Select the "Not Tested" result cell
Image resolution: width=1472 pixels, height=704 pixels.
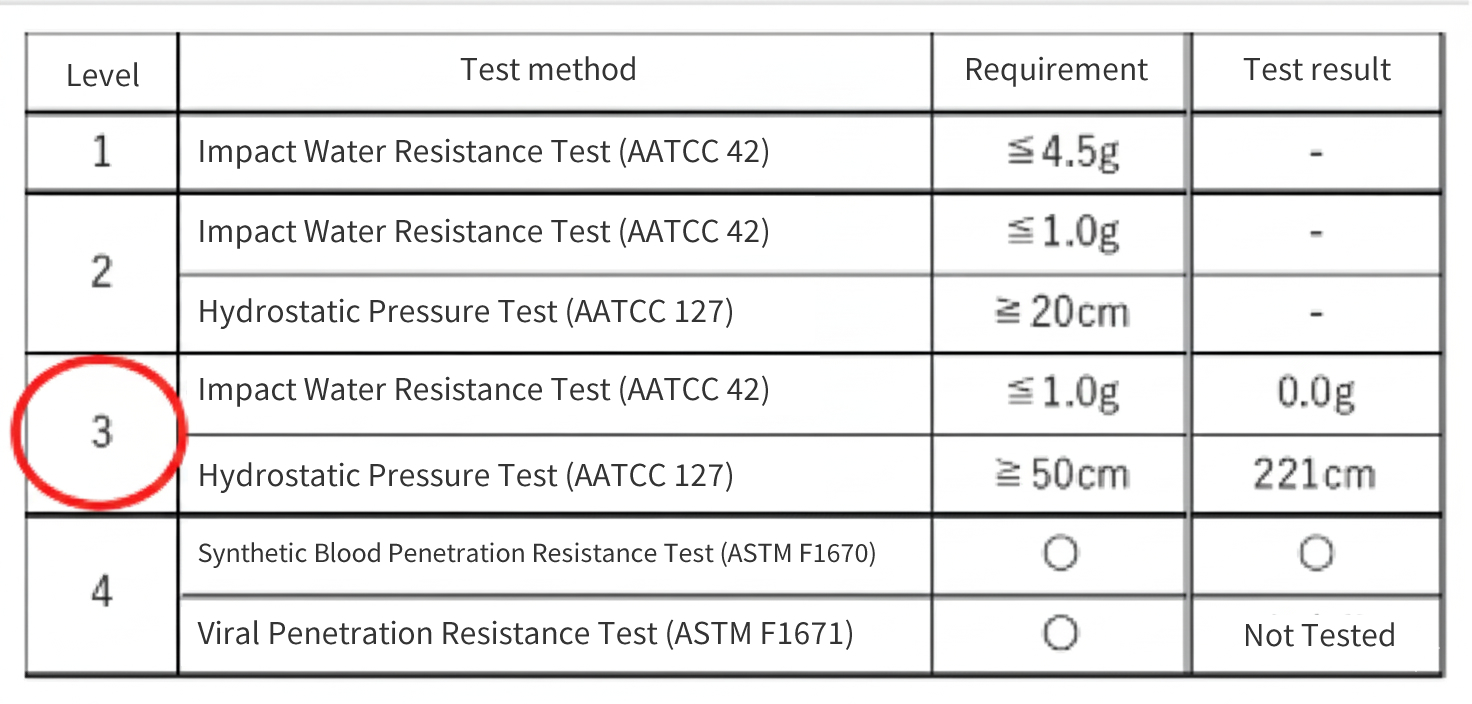pos(1318,635)
